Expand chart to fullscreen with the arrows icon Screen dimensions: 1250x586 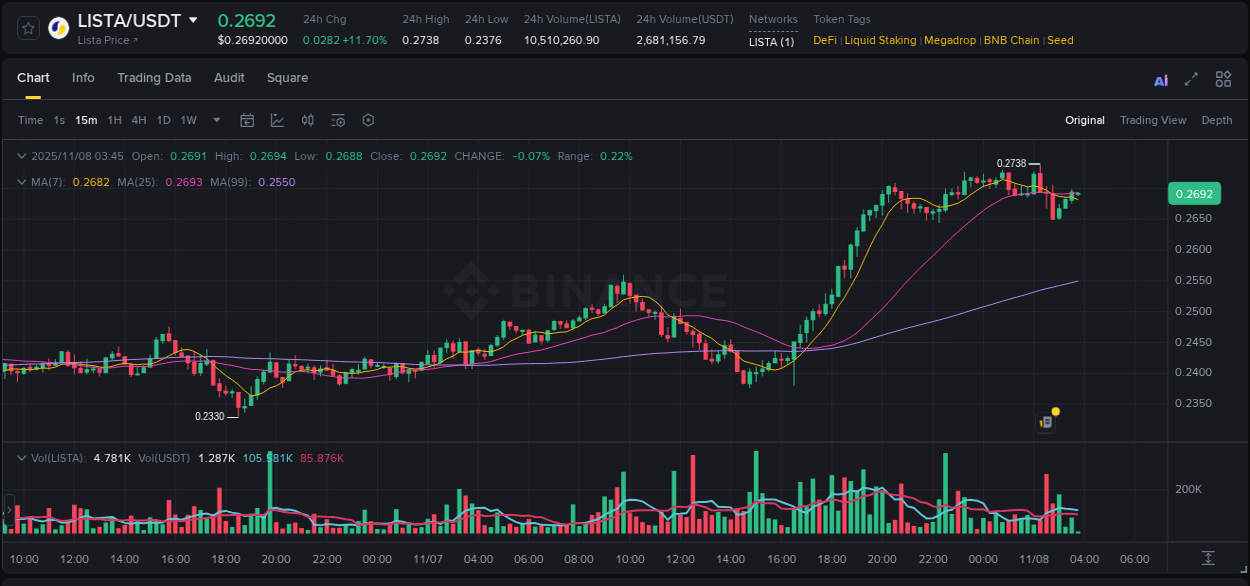tap(1191, 78)
